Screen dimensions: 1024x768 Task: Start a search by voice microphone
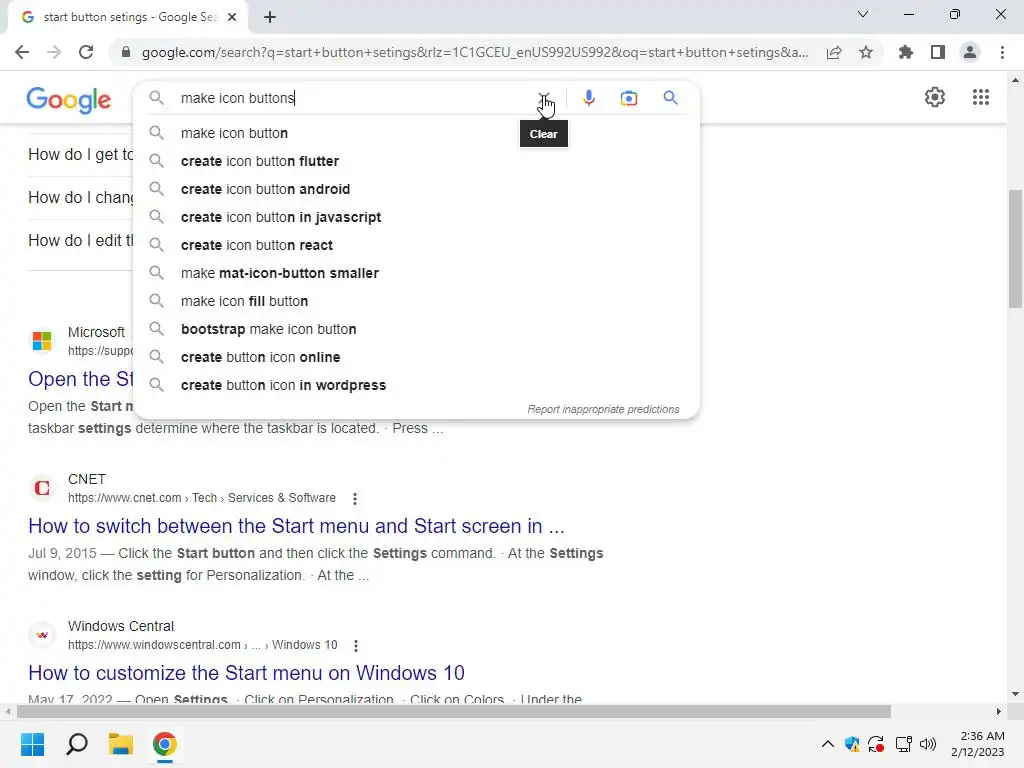[588, 98]
